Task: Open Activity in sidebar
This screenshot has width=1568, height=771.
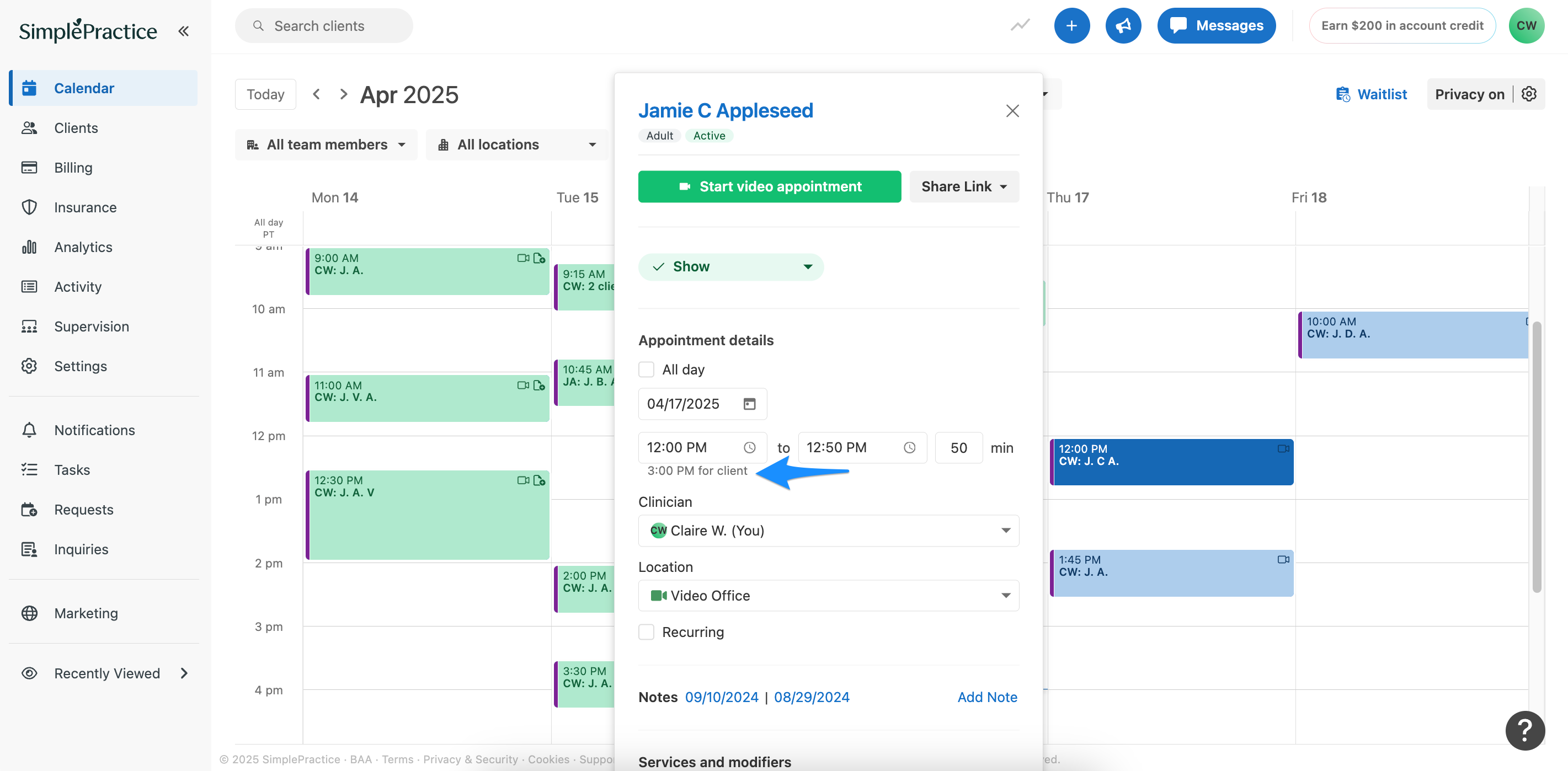Action: coord(104,287)
